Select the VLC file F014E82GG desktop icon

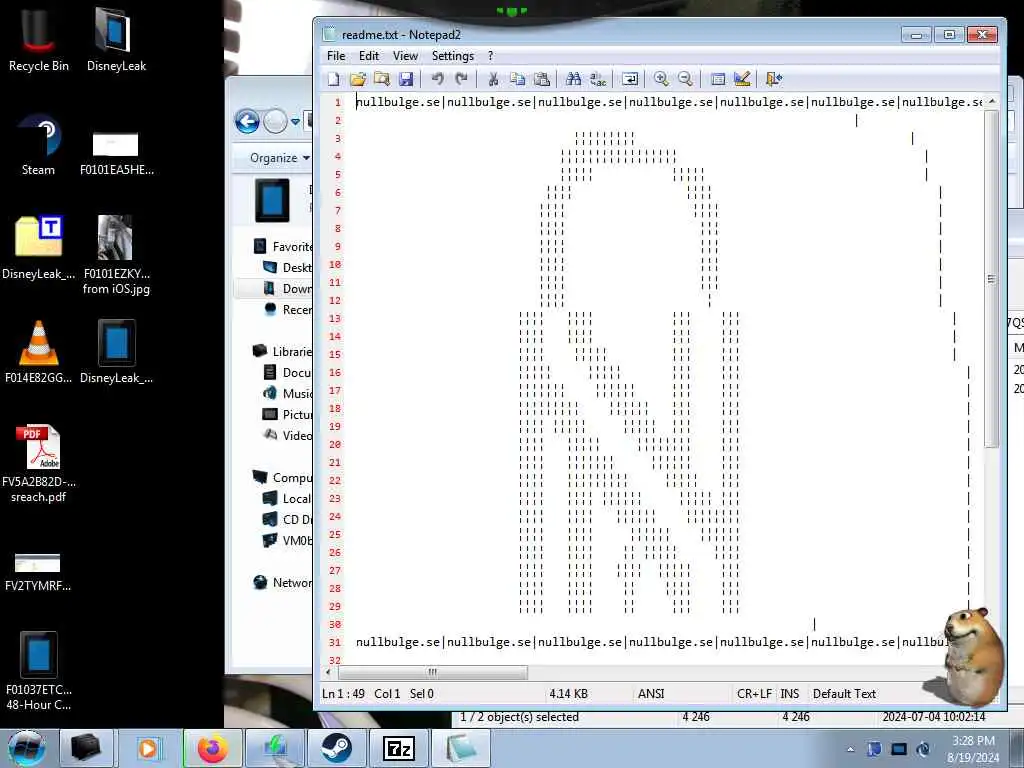pyautogui.click(x=39, y=353)
